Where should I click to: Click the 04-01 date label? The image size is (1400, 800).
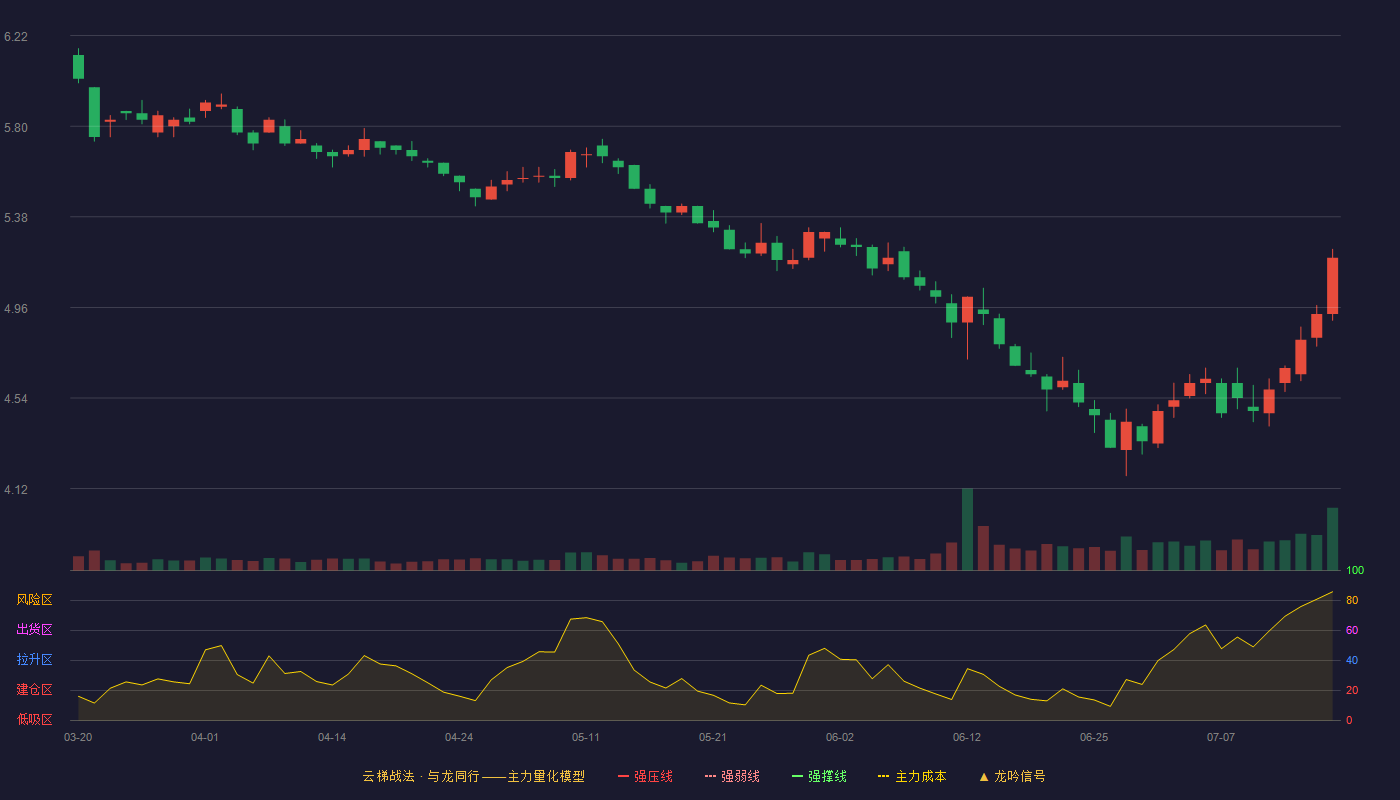pos(205,737)
